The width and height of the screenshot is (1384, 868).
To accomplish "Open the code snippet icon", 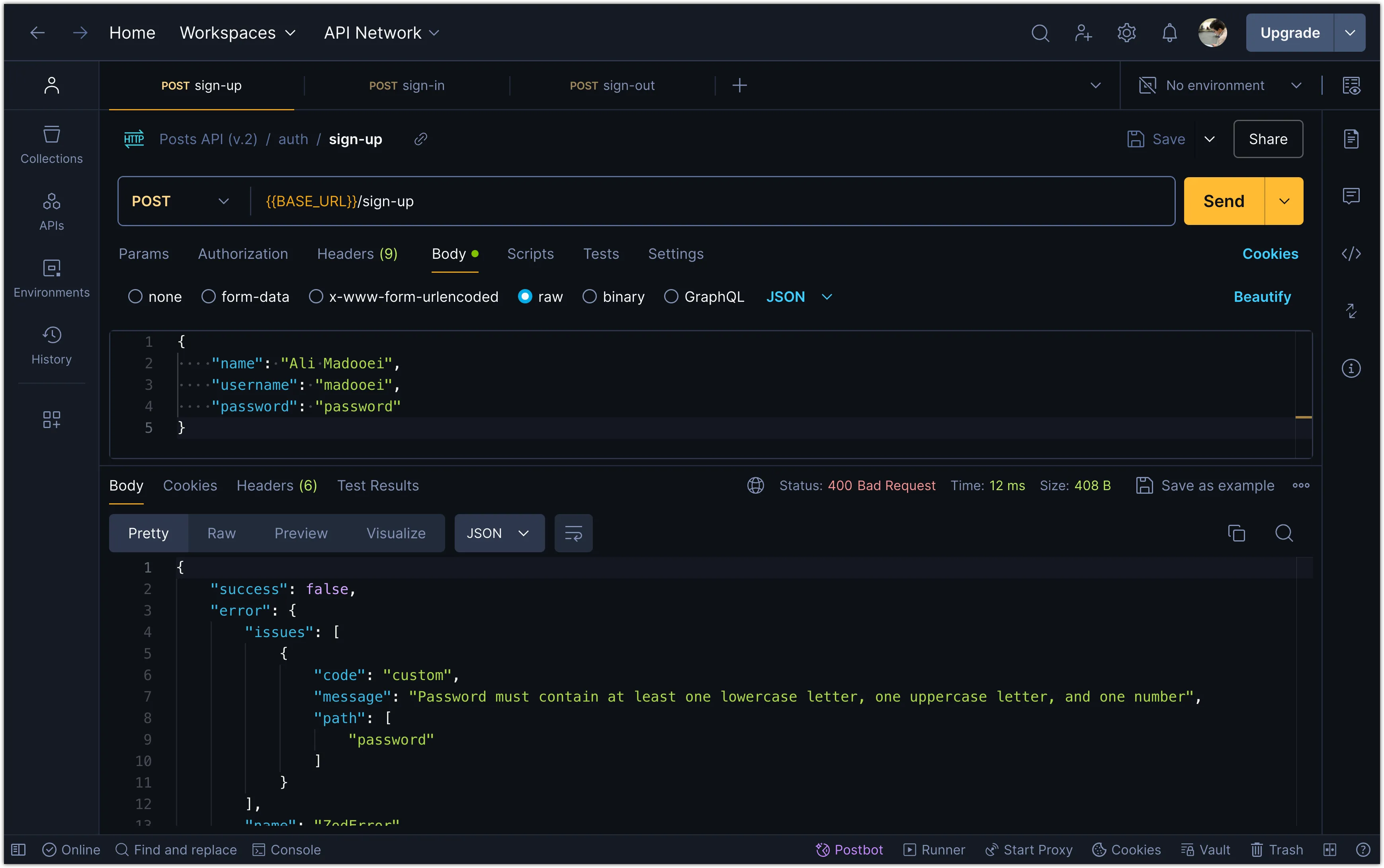I will (x=1351, y=253).
